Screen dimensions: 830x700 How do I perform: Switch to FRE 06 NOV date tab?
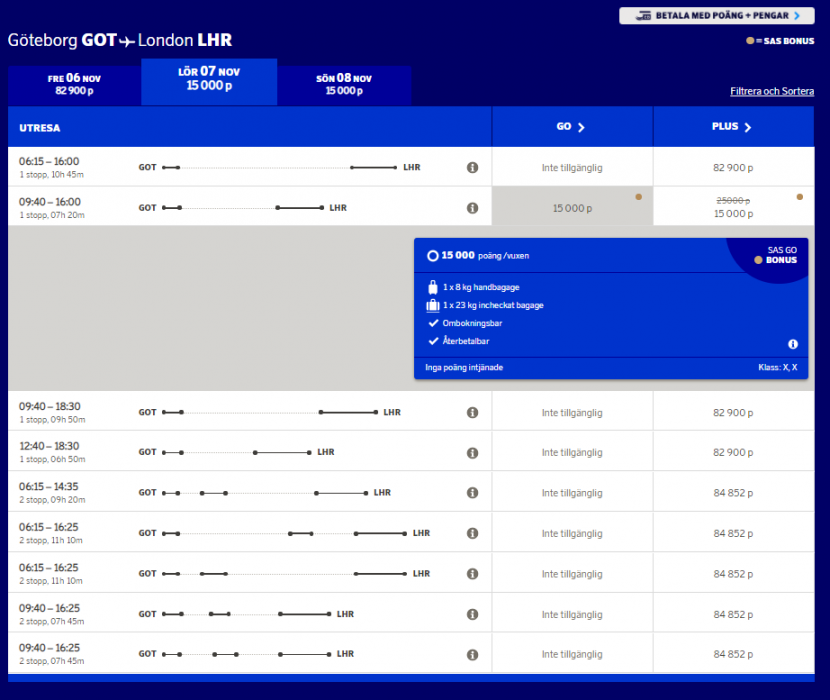coord(74,84)
